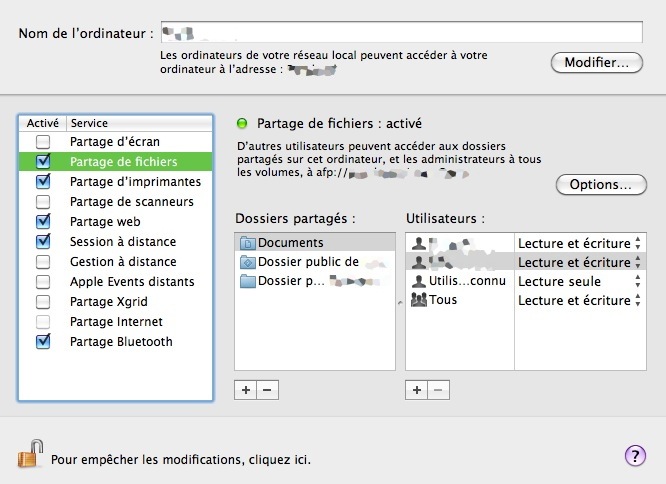The height and width of the screenshot is (484, 666).
Task: Select Partage d'imprimantes service row
Action: pos(135,182)
